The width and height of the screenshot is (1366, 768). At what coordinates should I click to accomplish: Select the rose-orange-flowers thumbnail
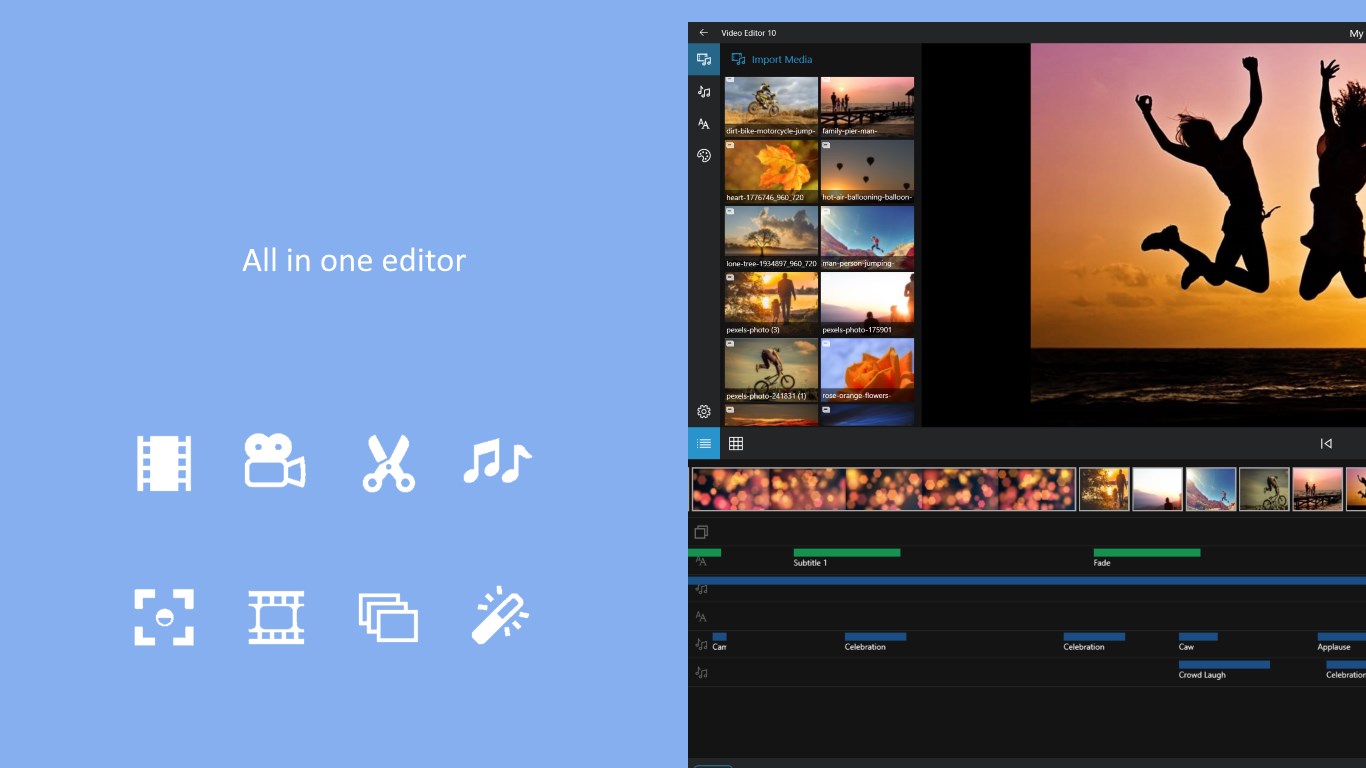click(x=867, y=370)
